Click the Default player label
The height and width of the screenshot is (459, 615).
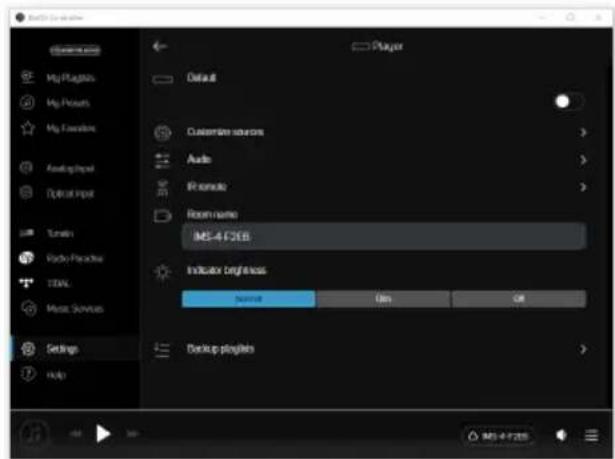click(x=201, y=77)
